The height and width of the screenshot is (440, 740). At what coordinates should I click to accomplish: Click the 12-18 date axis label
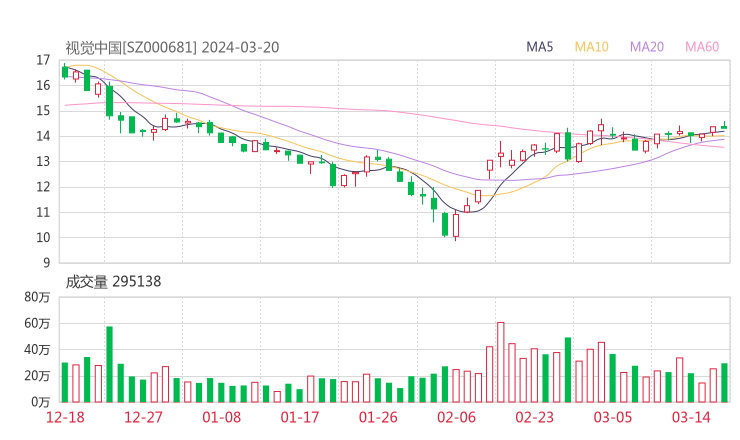point(65,417)
